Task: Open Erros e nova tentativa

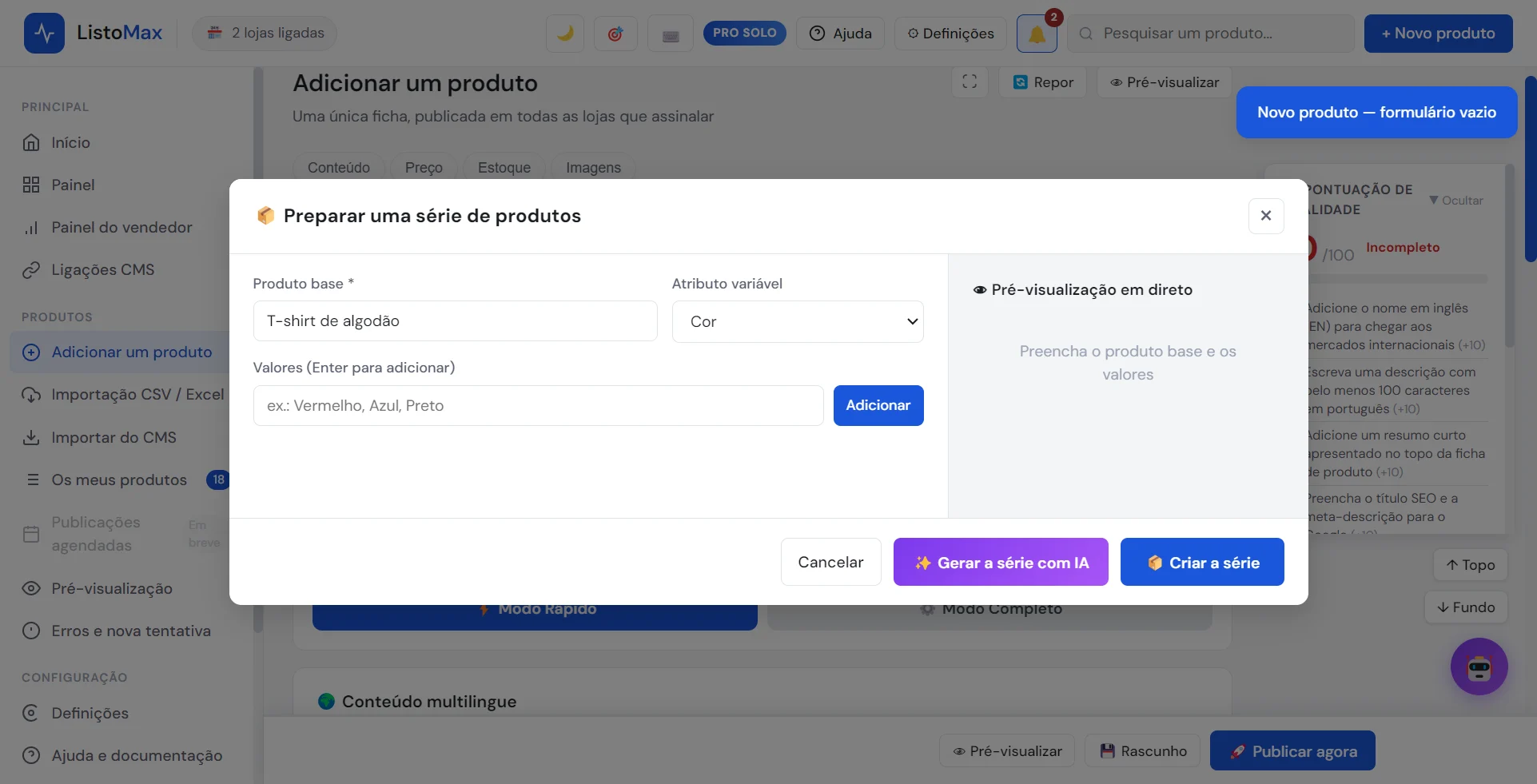Action: 130,631
